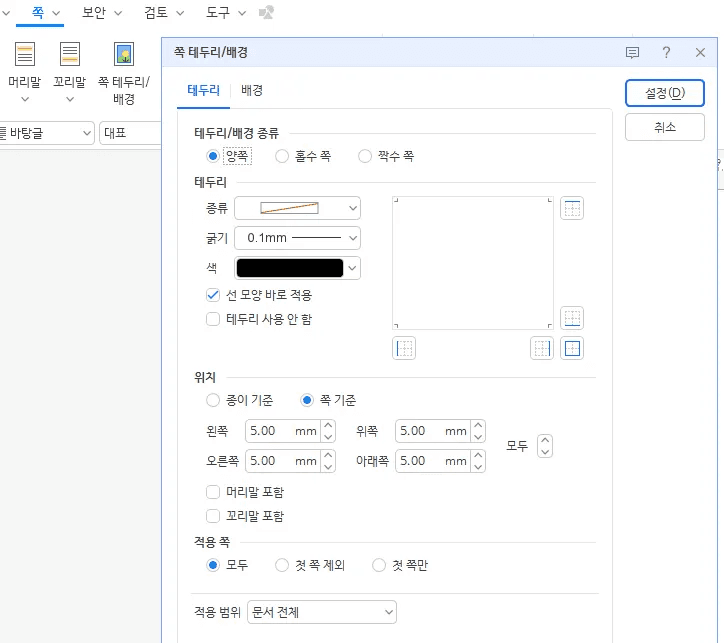
Task: Click the 오른쪽 margin input field
Action: 283,461
